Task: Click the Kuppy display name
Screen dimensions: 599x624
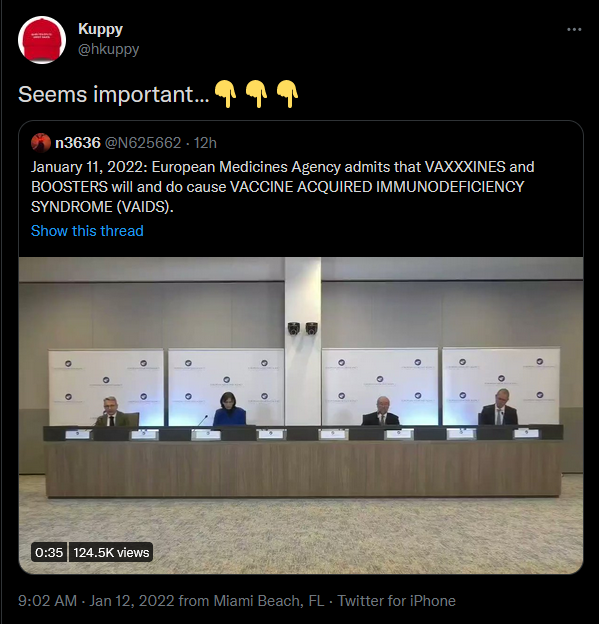Action: [100, 29]
